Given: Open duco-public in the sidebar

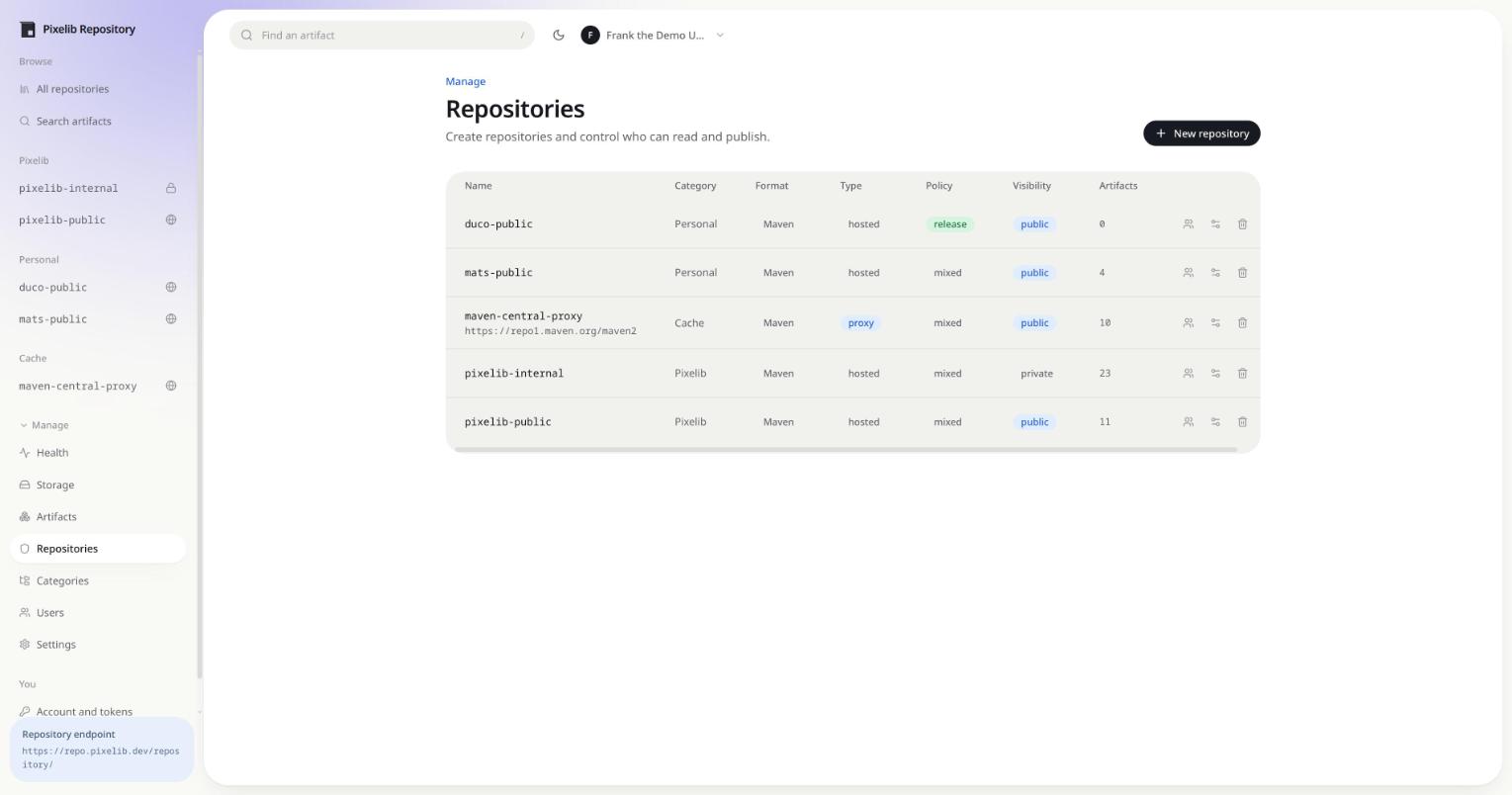Looking at the screenshot, I should (98, 287).
